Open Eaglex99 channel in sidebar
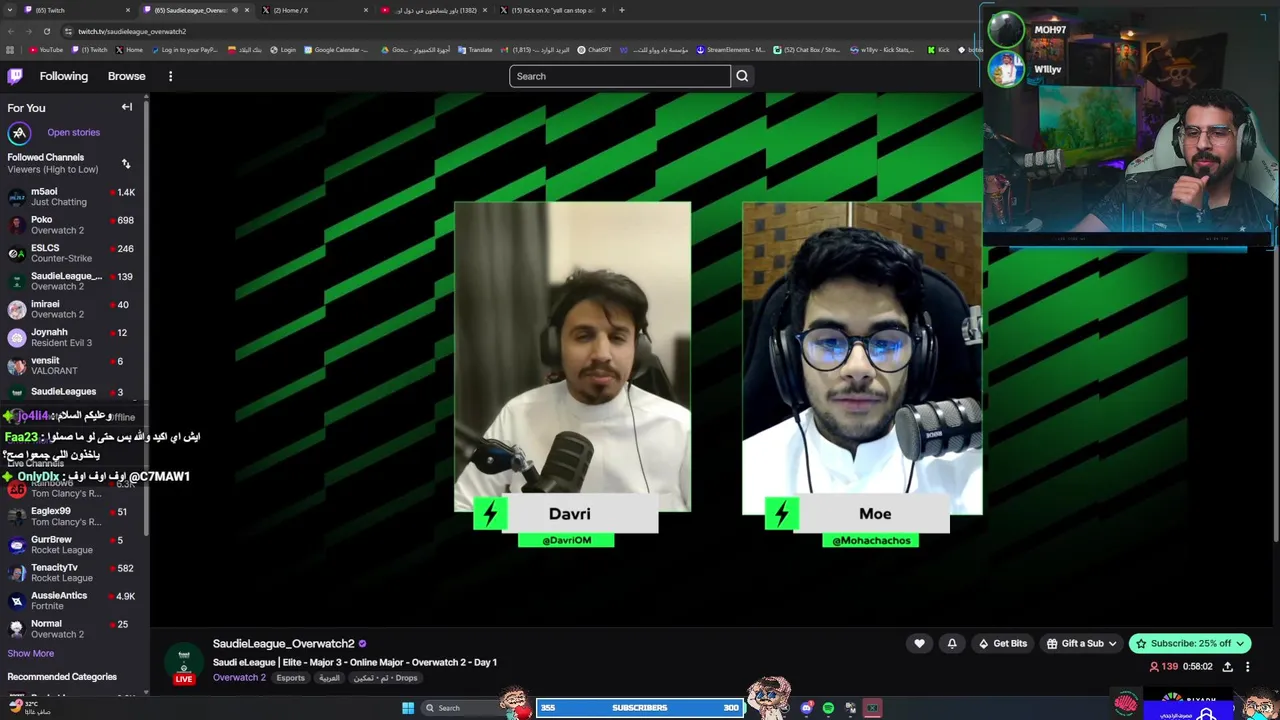The height and width of the screenshot is (720, 1280). (x=72, y=516)
